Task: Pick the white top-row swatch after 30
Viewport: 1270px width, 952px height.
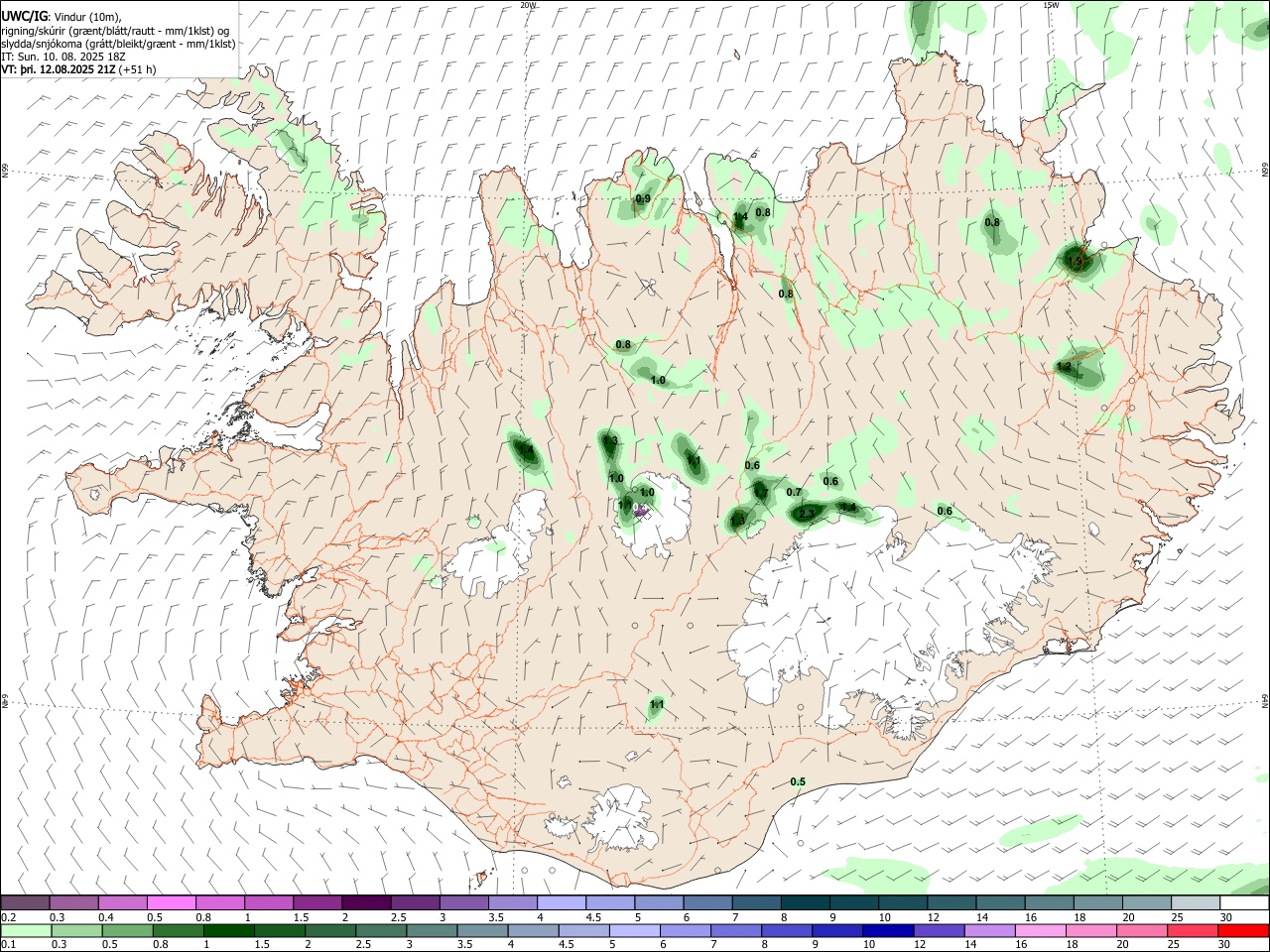Action: (x=1242, y=902)
